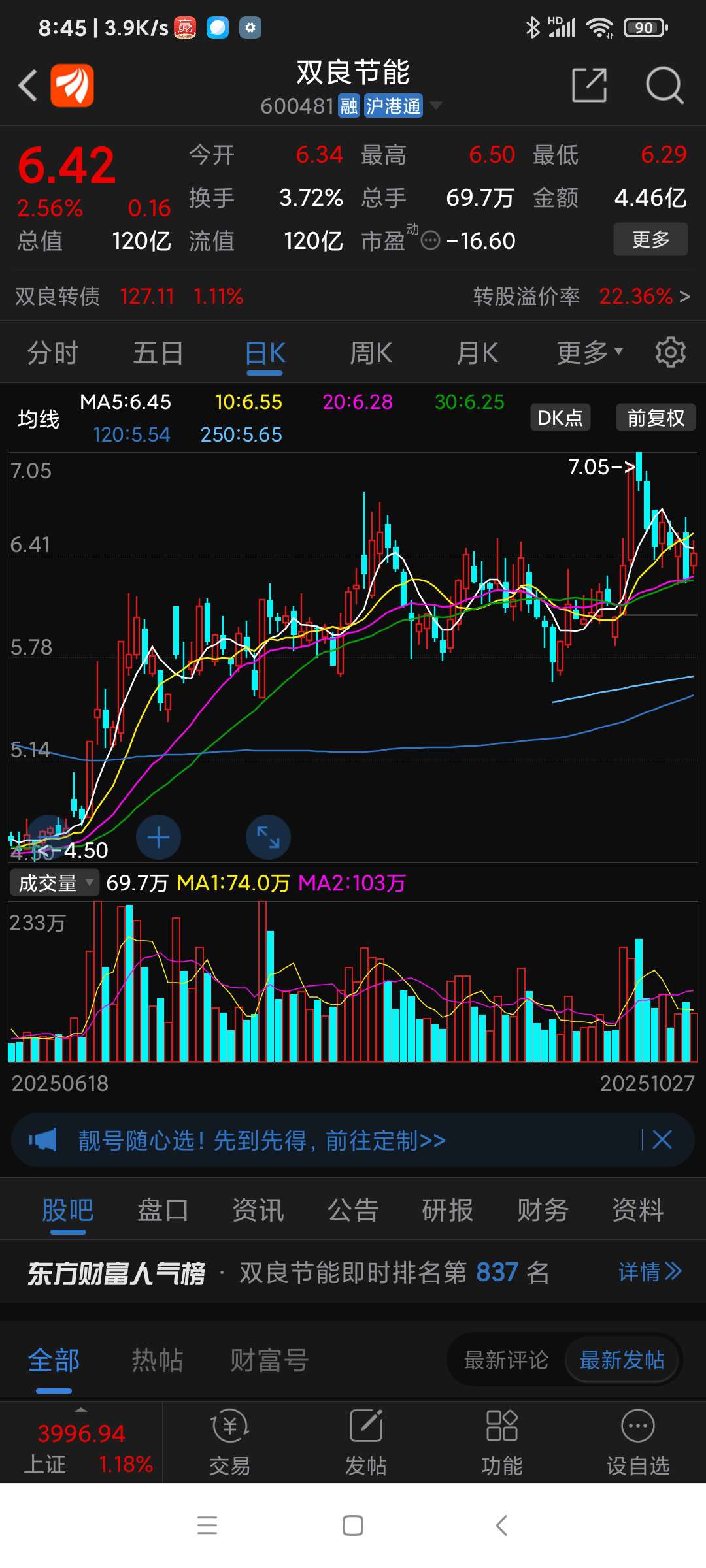Open 股吧 tab

[x=68, y=1211]
